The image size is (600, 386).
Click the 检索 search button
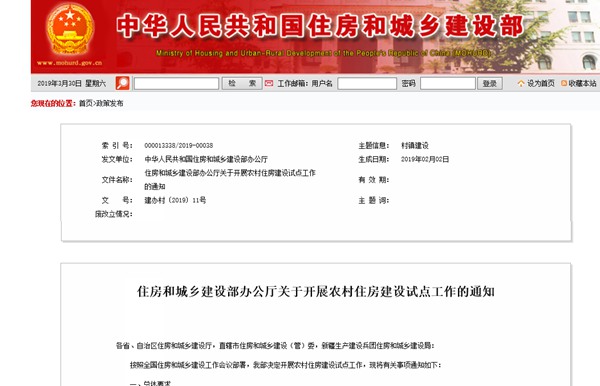coord(242,83)
